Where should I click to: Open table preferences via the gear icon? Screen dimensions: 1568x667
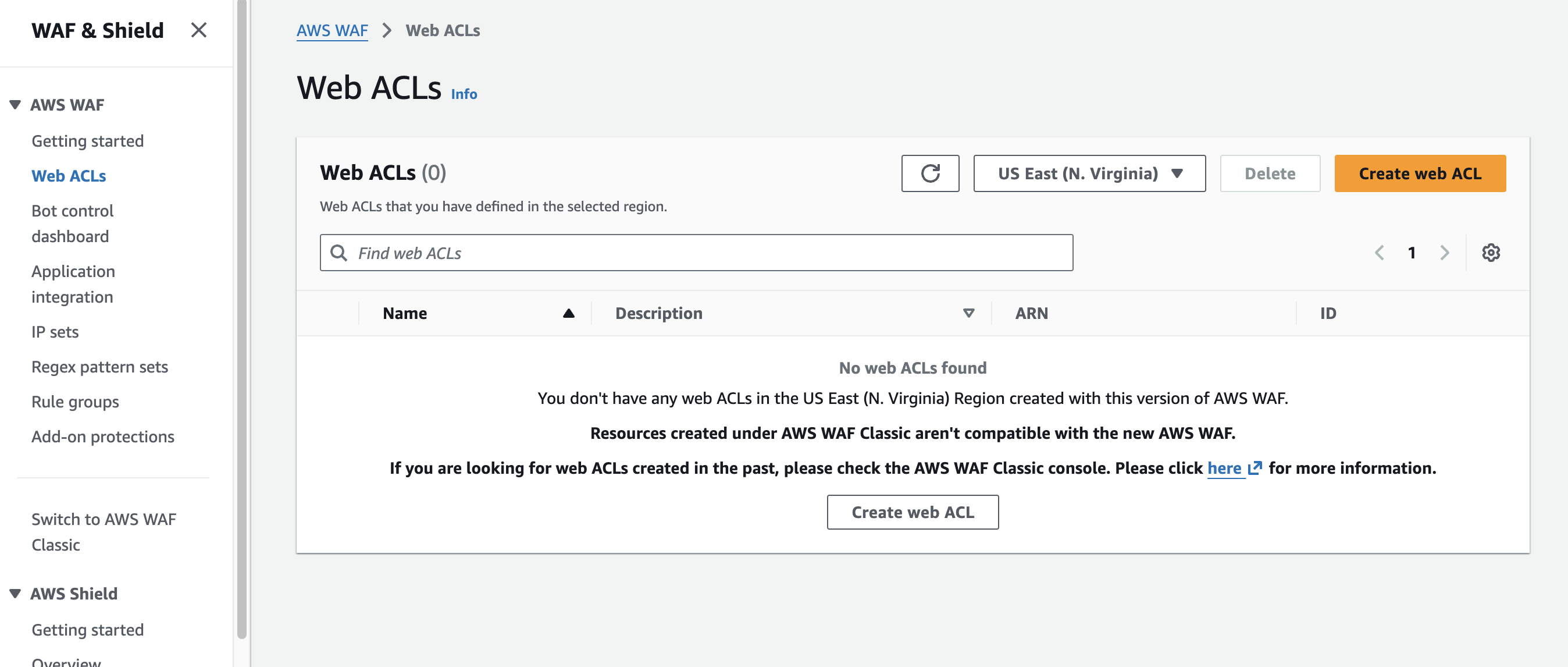(x=1491, y=252)
